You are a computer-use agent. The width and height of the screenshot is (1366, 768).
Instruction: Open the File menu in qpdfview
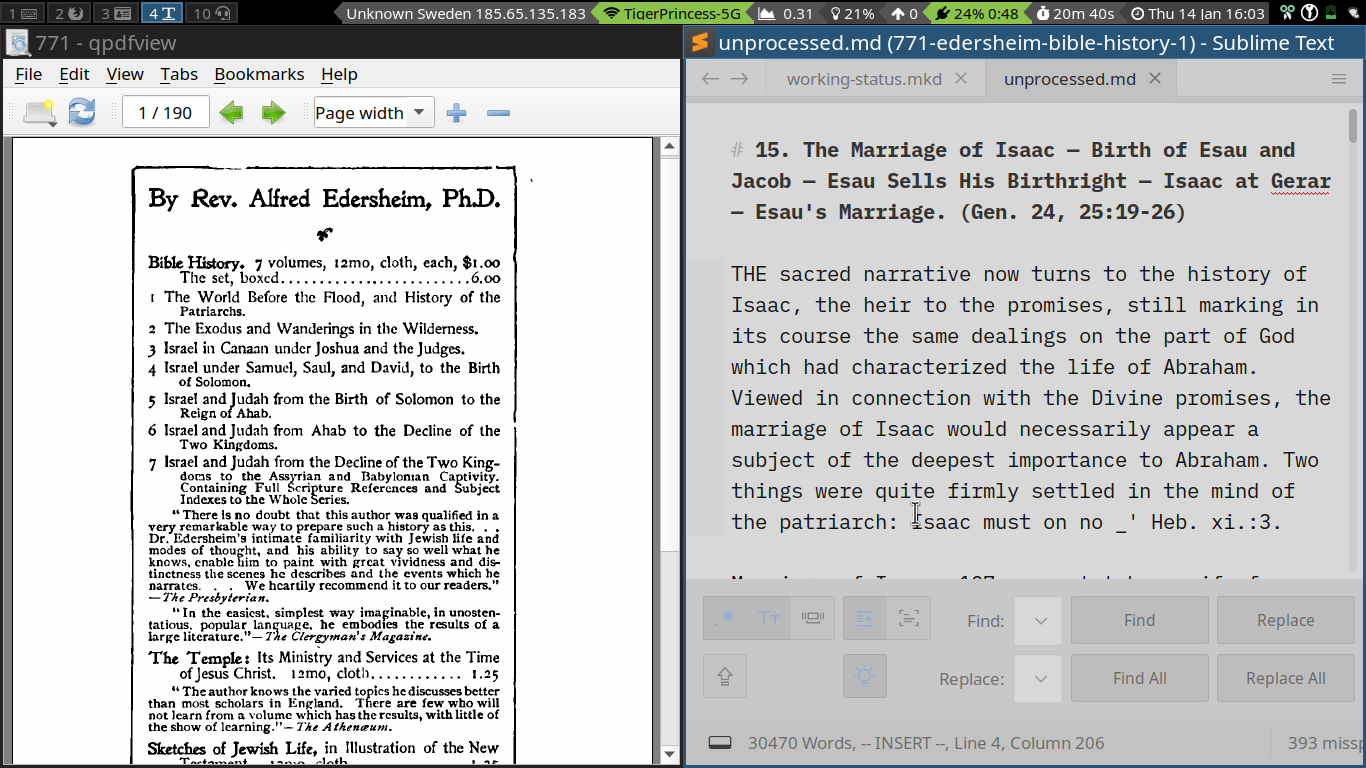tap(29, 74)
